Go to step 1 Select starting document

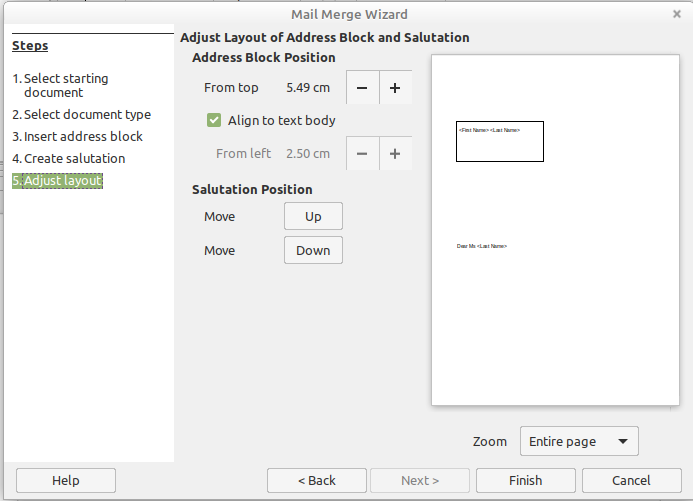[61, 85]
